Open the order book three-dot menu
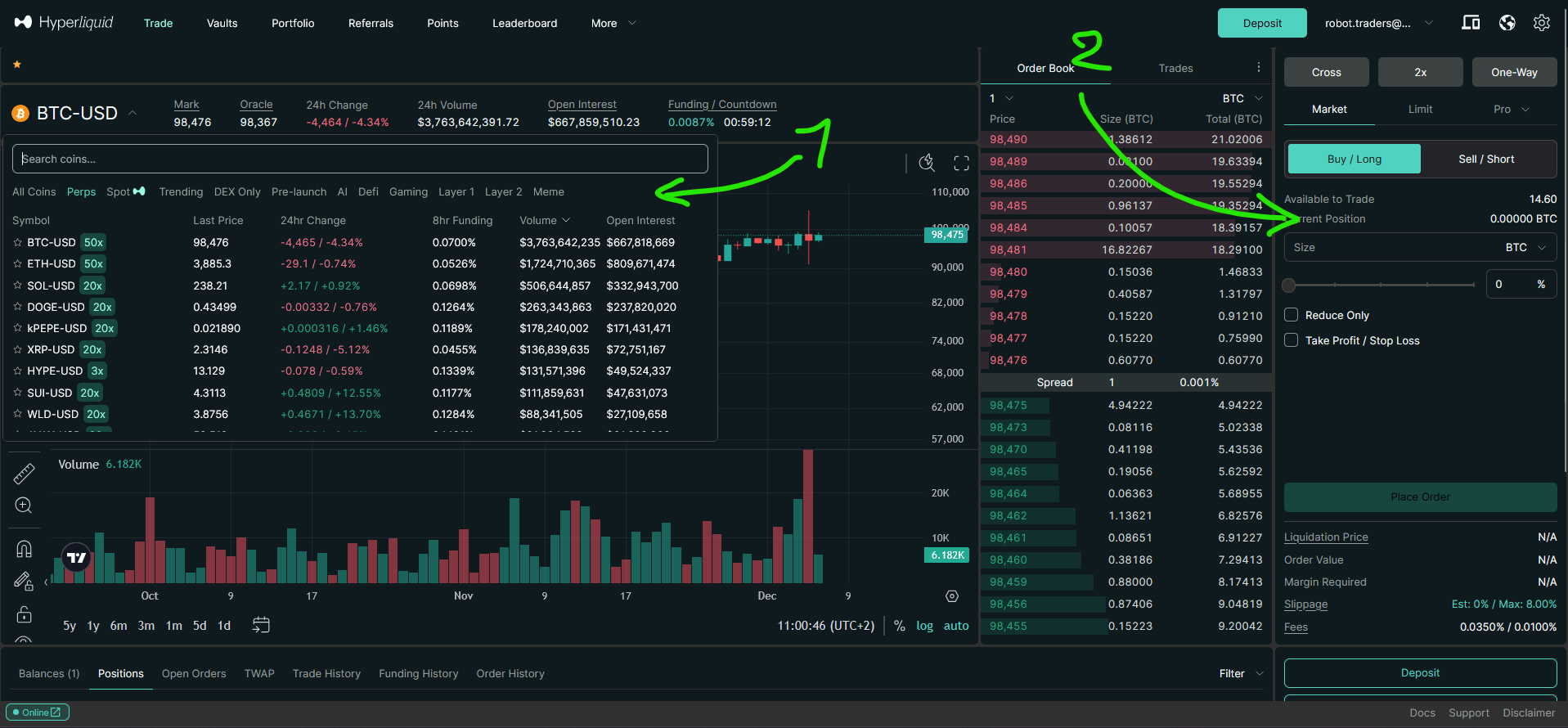 [x=1259, y=68]
